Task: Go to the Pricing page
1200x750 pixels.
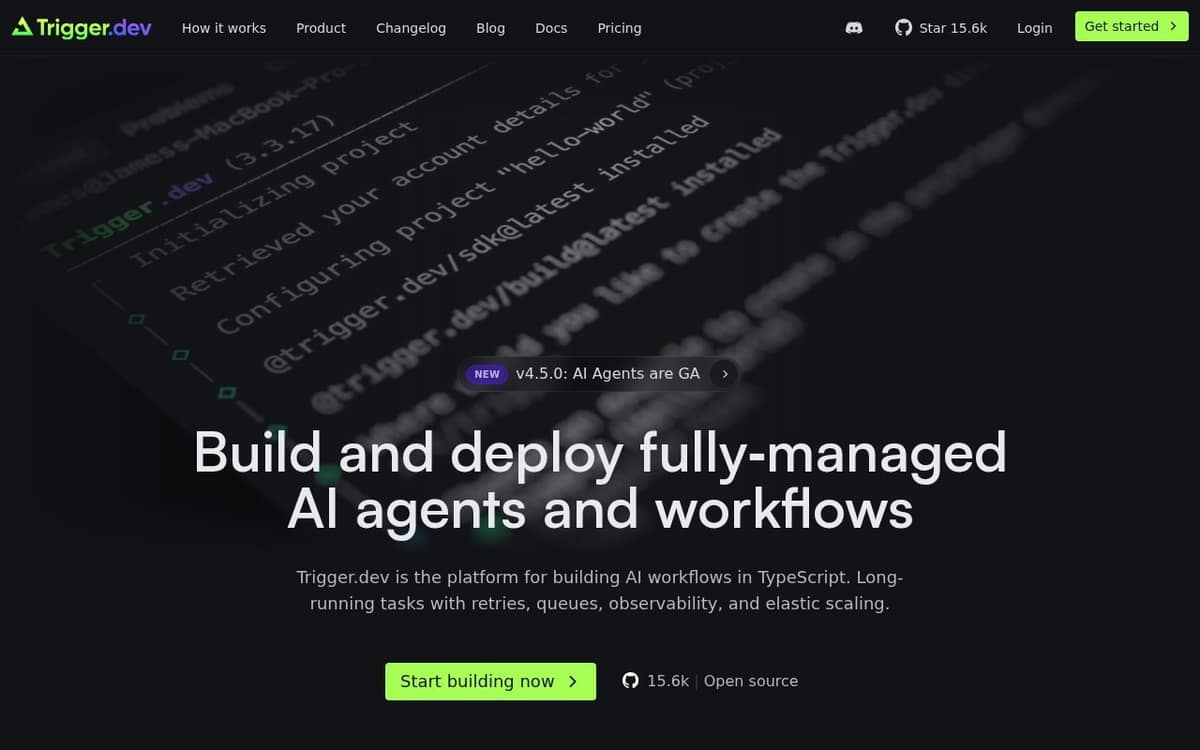Action: (619, 28)
